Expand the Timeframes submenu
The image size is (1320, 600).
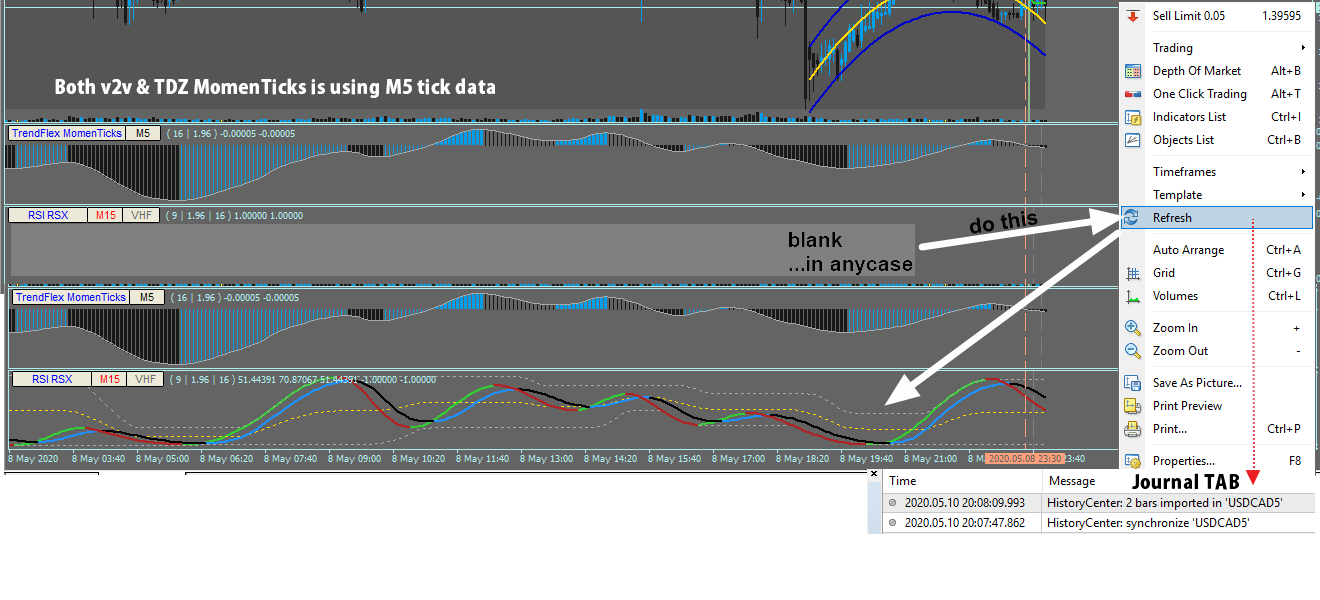point(1215,172)
